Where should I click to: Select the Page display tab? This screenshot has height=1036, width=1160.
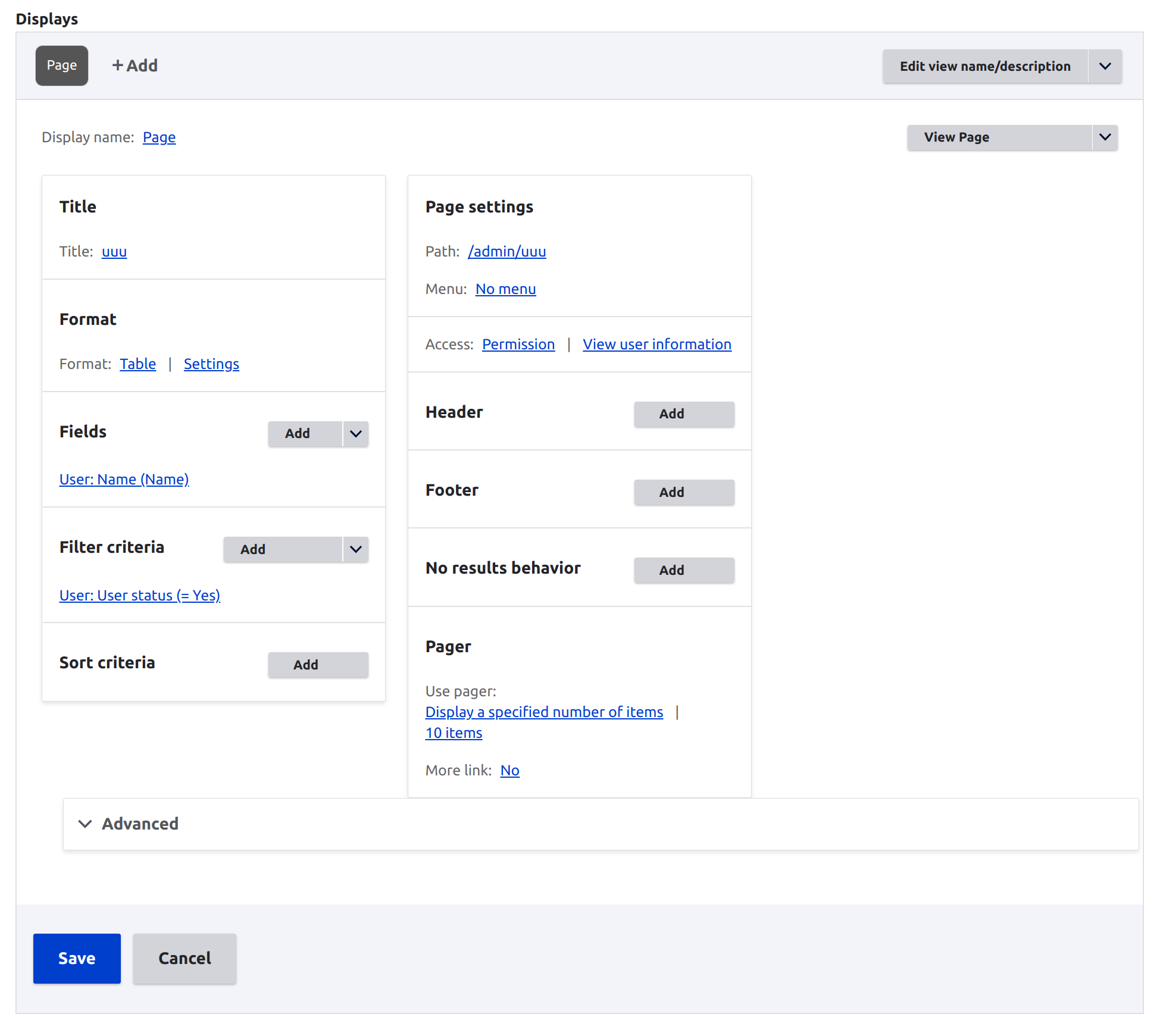(x=61, y=65)
